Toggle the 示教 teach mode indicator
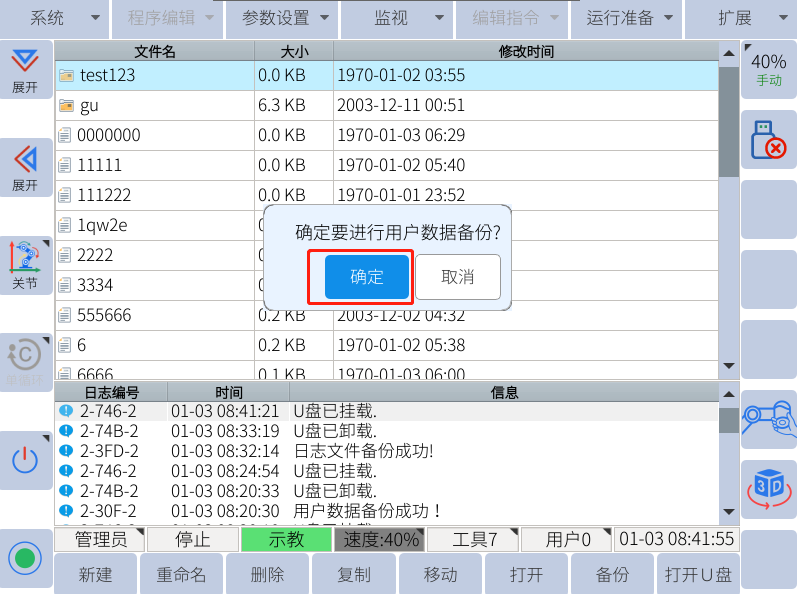Image resolution: width=797 pixels, height=594 pixels. click(286, 540)
